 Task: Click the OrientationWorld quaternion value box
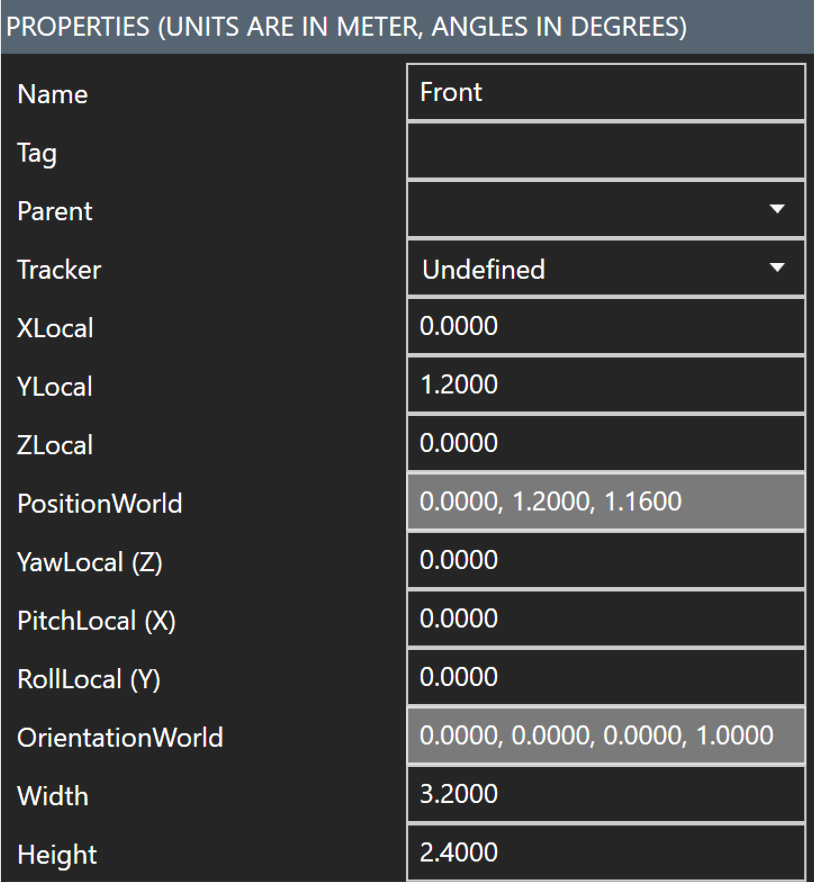coord(605,736)
